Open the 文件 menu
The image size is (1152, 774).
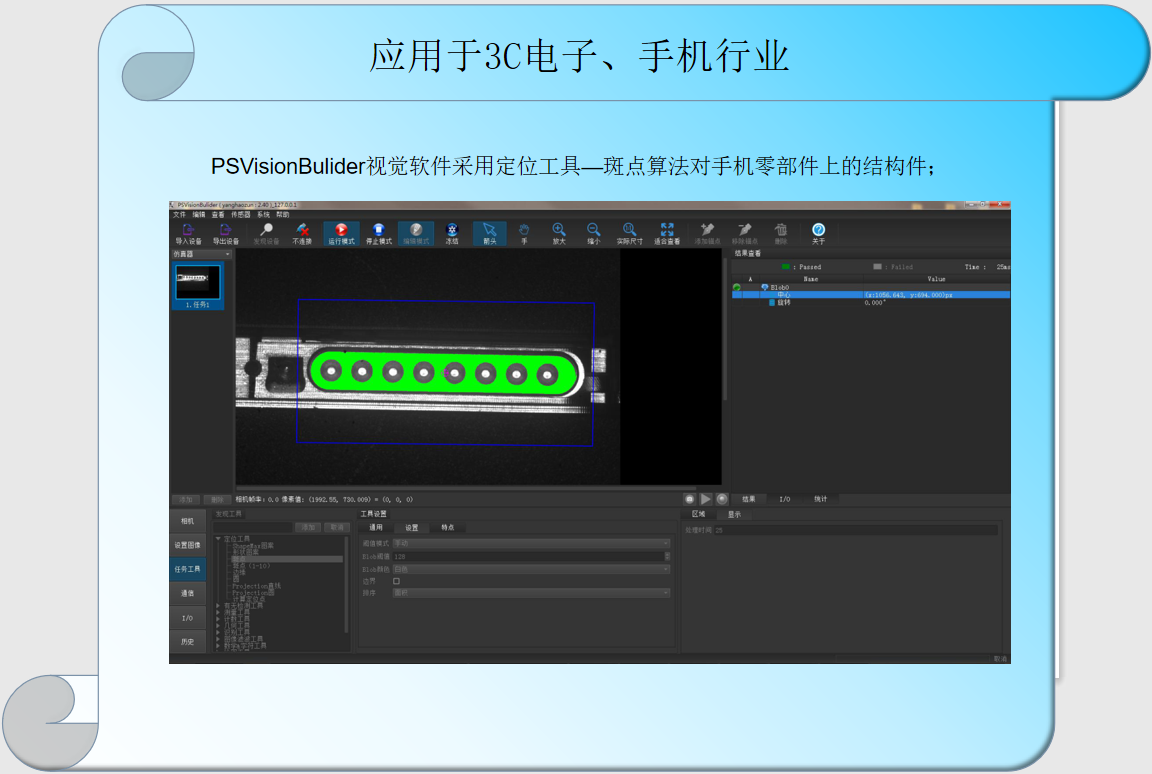179,215
